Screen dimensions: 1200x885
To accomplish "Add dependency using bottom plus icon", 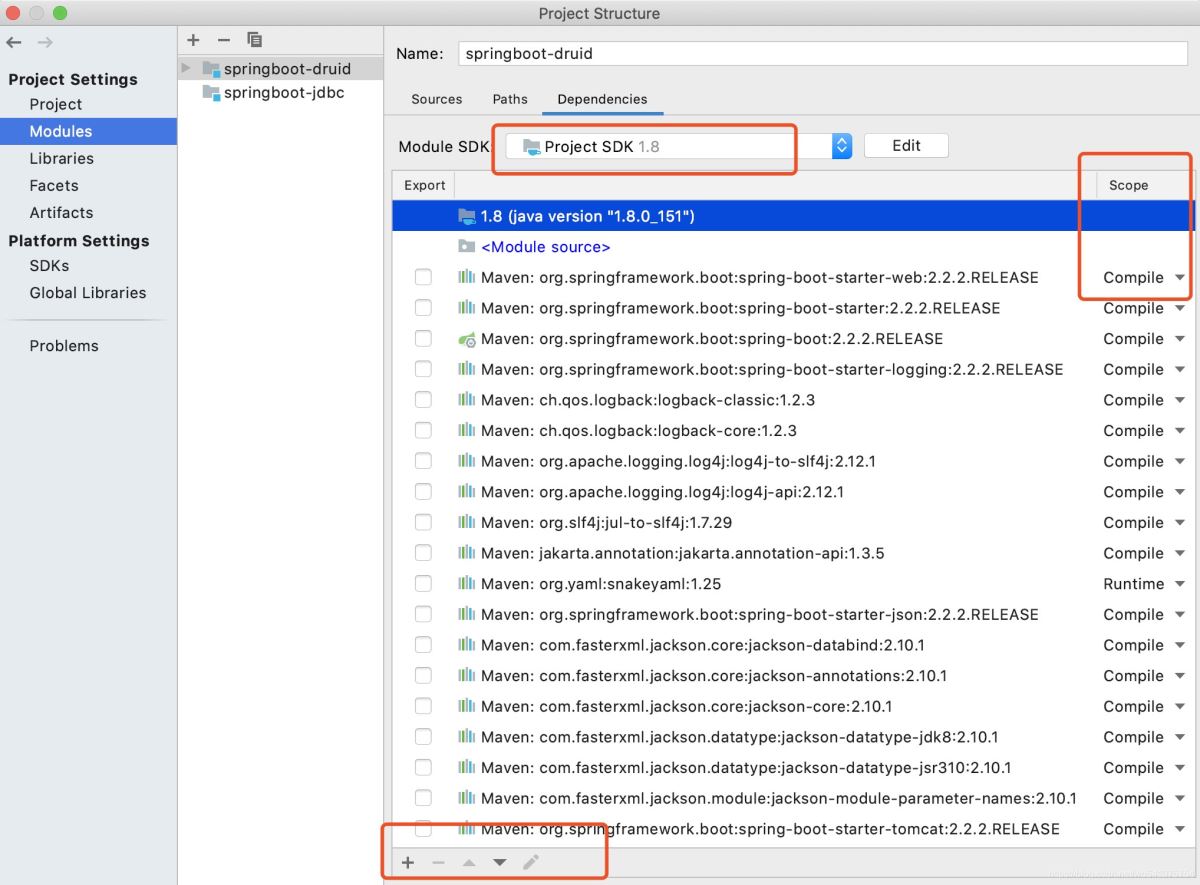I will coord(408,862).
